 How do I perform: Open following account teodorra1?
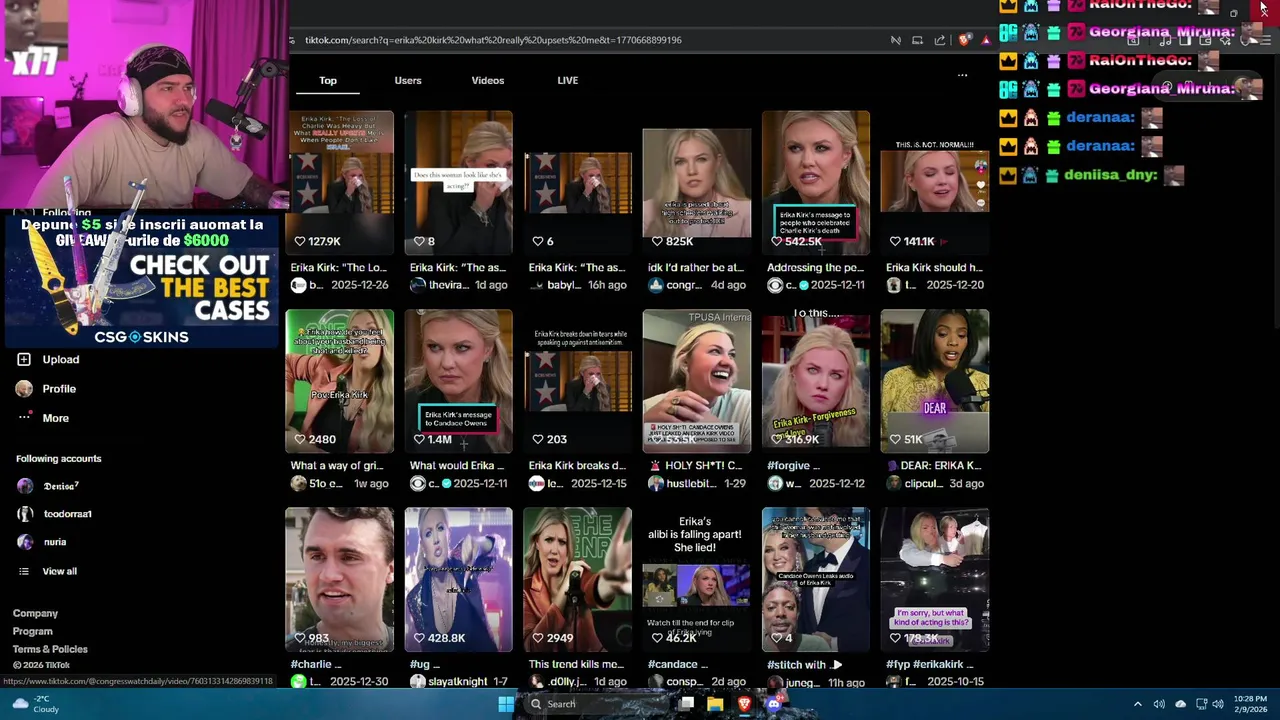point(67,514)
